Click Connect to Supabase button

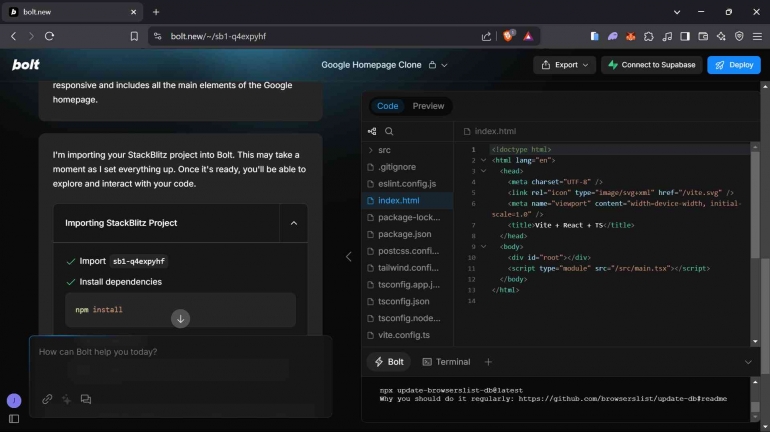click(x=651, y=65)
